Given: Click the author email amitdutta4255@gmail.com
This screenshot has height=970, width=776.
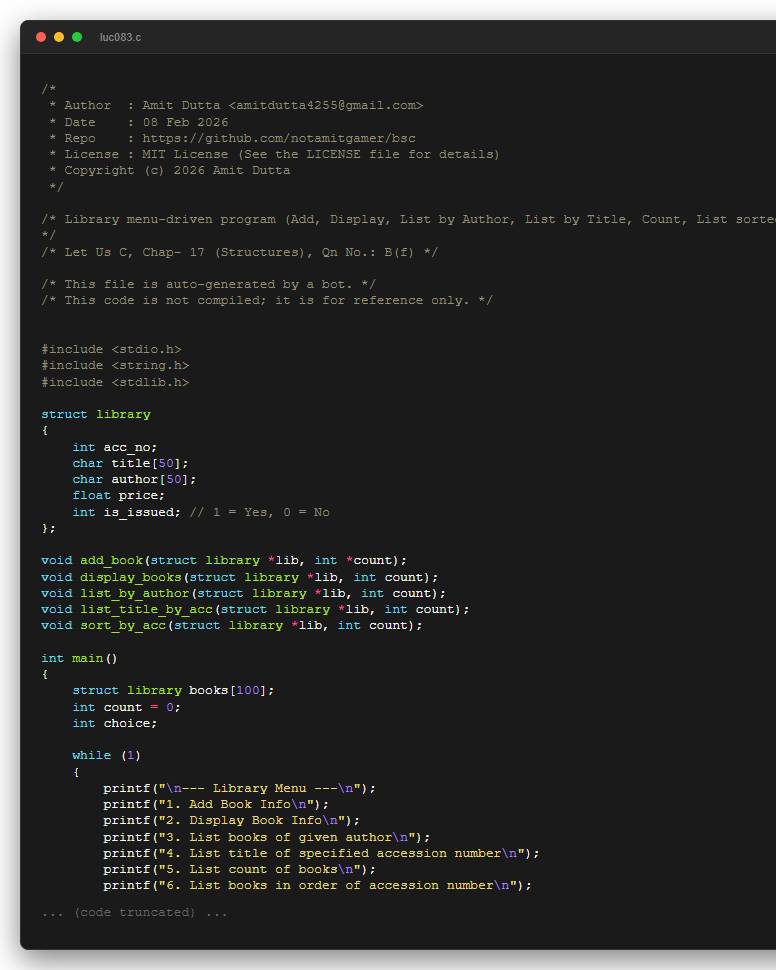Looking at the screenshot, I should (325, 105).
